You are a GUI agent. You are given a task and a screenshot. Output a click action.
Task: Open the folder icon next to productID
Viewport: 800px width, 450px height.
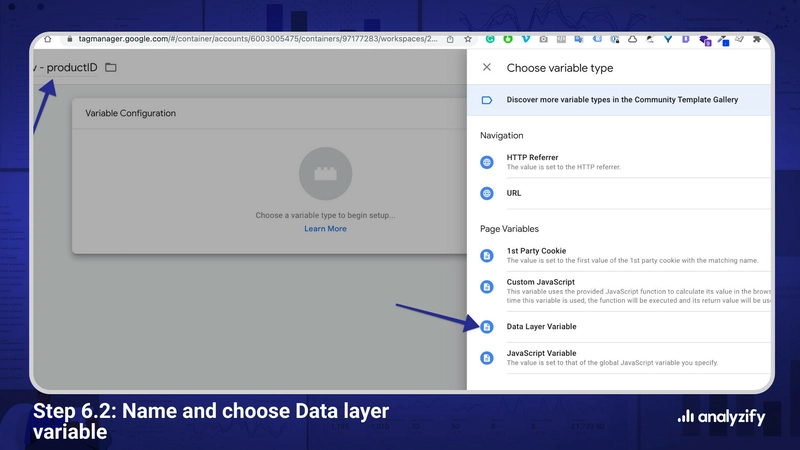[111, 68]
